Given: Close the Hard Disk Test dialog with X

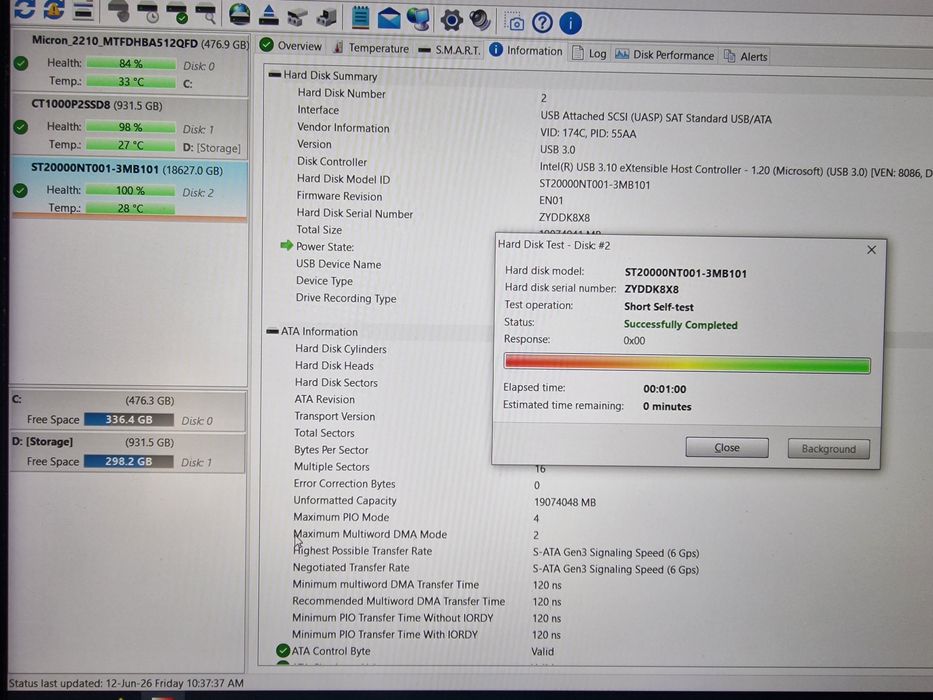Looking at the screenshot, I should (872, 249).
